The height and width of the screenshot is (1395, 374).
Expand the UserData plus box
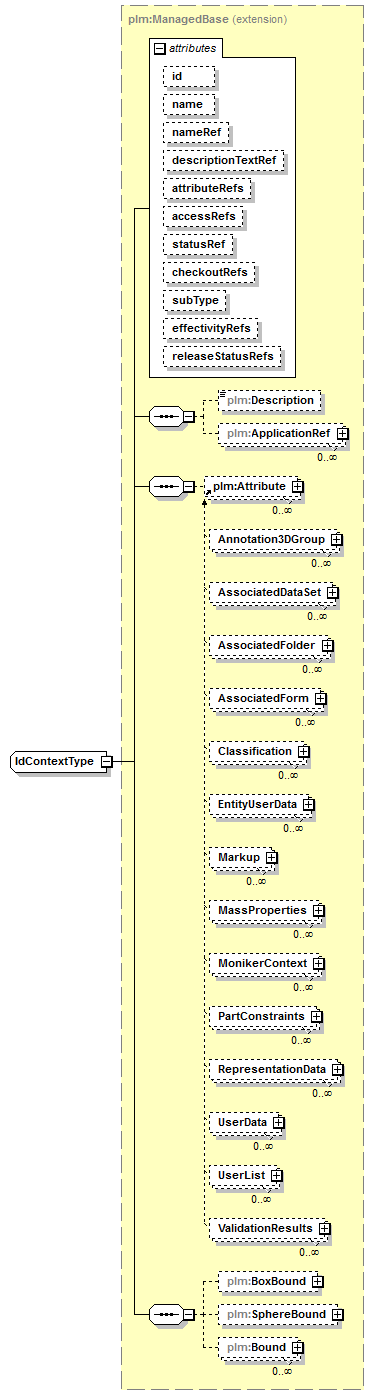278,1122
